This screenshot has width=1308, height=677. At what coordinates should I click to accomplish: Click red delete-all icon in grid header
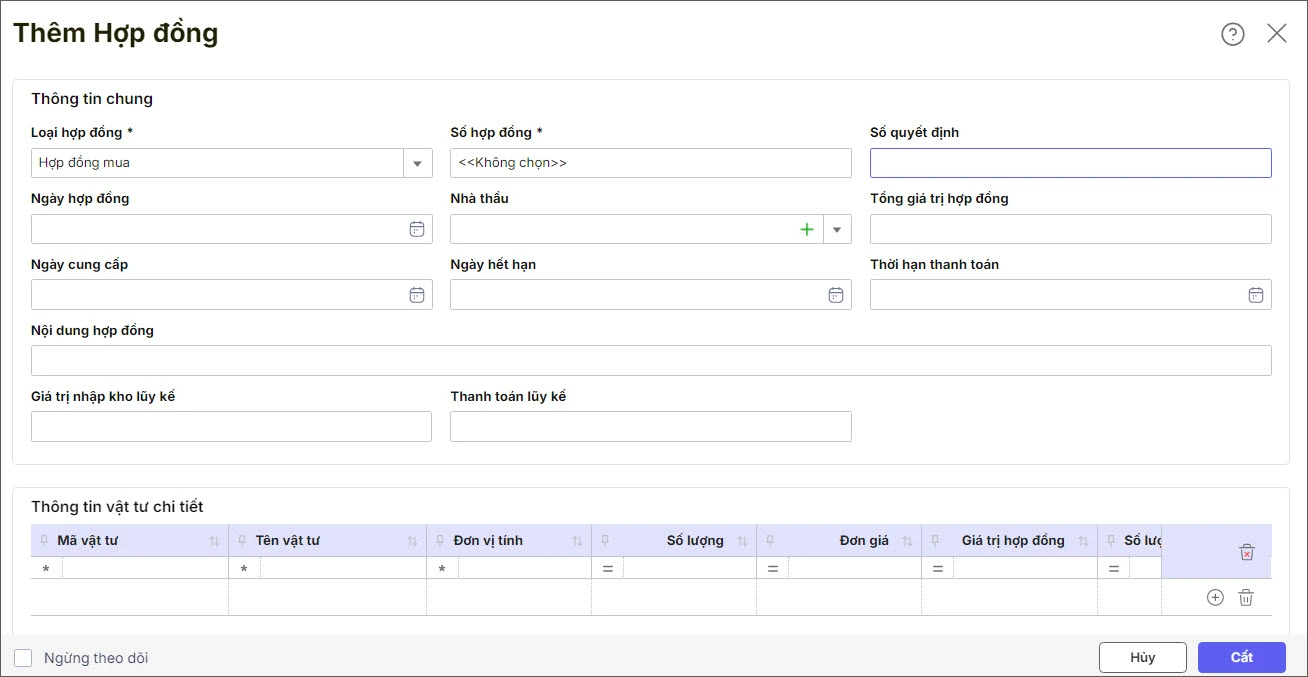pyautogui.click(x=1246, y=552)
